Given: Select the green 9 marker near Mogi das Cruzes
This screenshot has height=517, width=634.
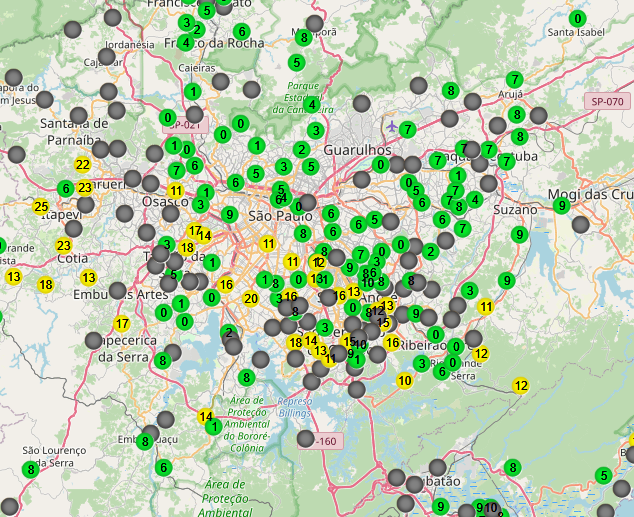Looking at the screenshot, I should coord(562,206).
